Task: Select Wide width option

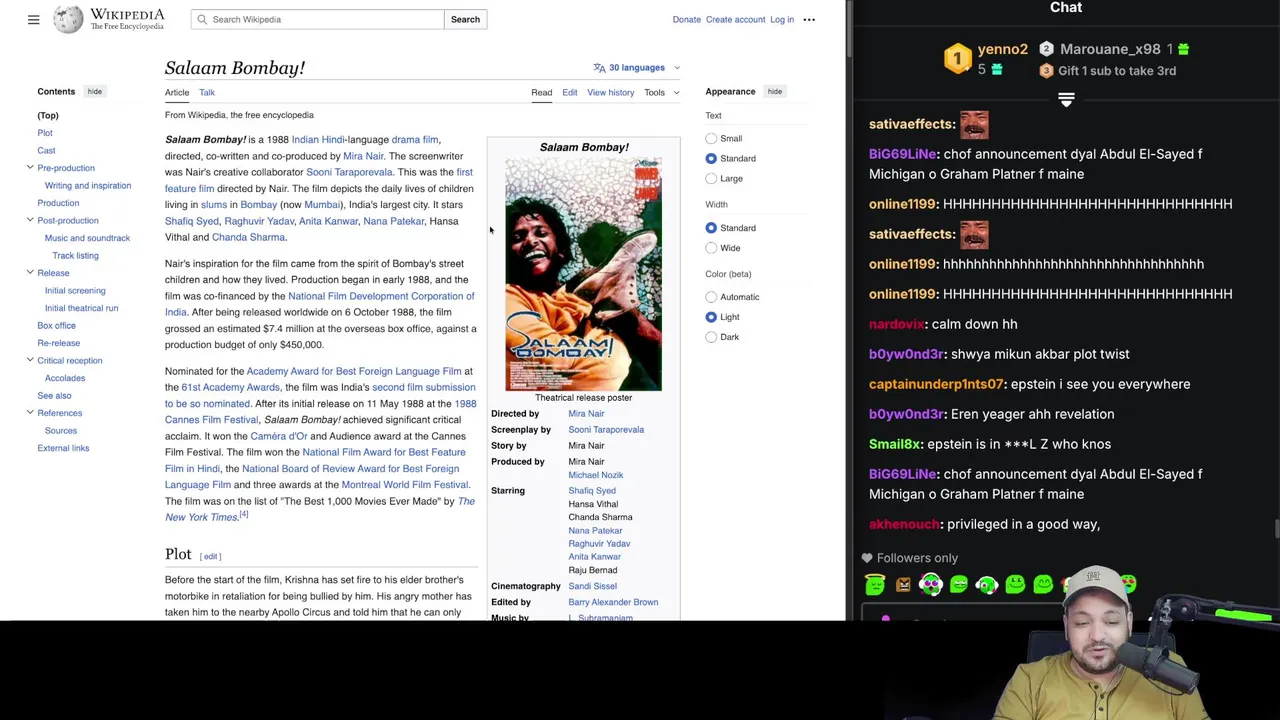Action: point(711,248)
